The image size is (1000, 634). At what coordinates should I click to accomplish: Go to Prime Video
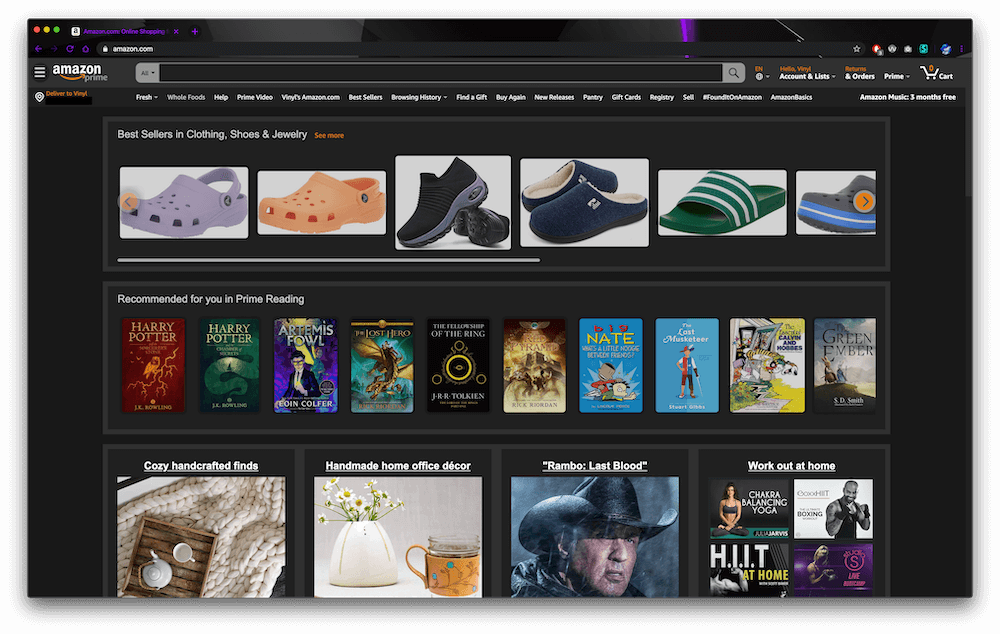point(254,97)
